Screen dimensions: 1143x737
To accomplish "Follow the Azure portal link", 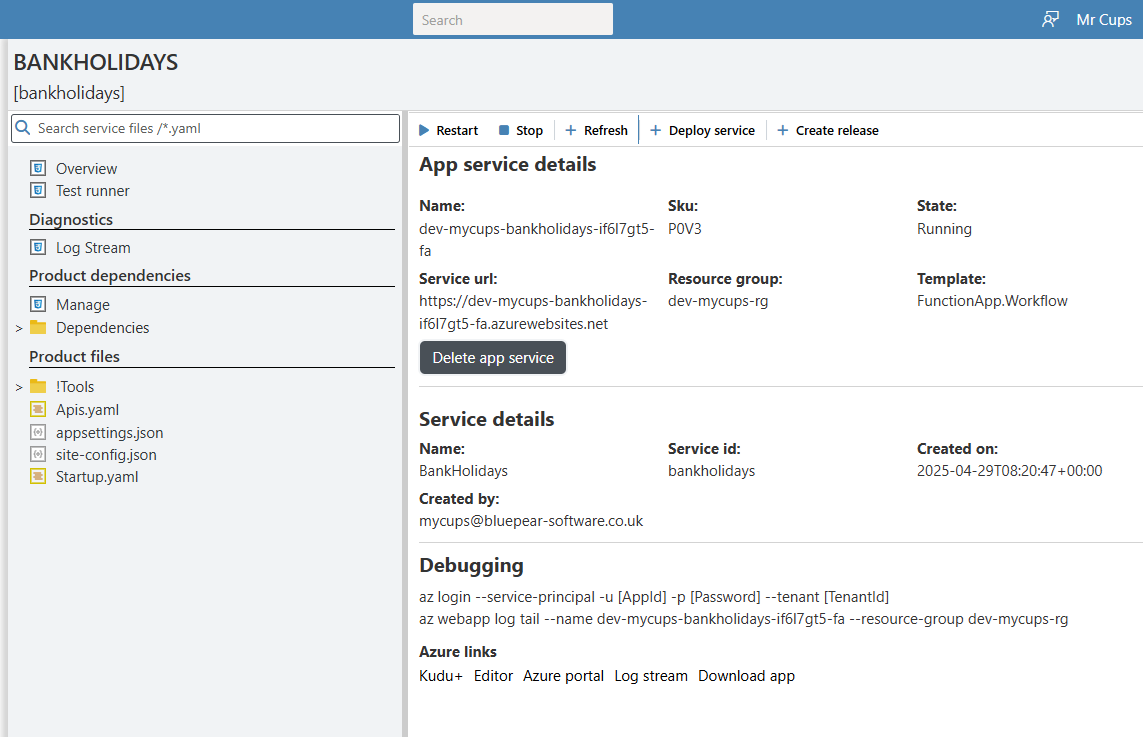I will coord(563,676).
